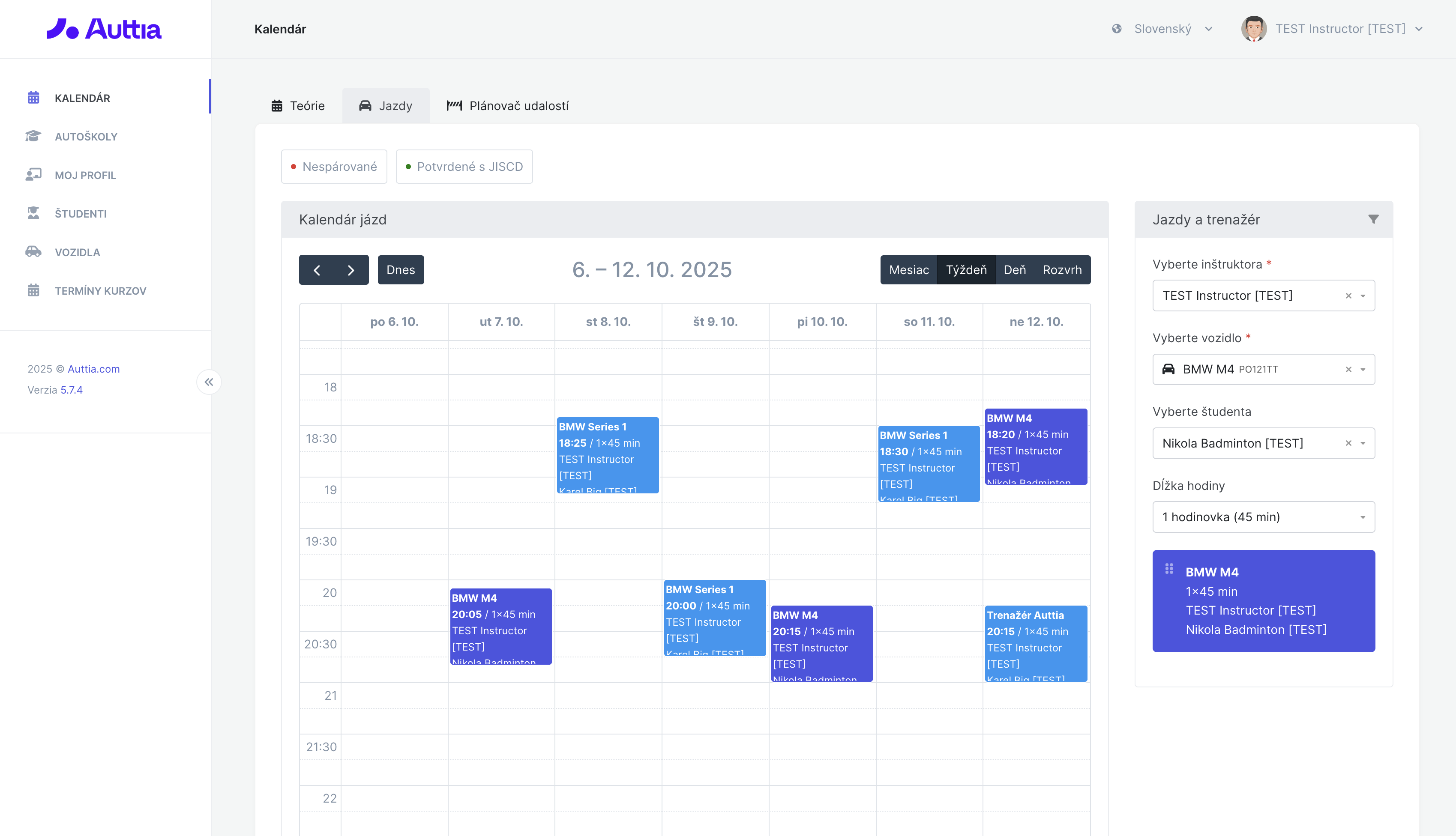Viewport: 1456px width, 836px height.
Task: Toggle the Nespárované filter
Action: (334, 167)
